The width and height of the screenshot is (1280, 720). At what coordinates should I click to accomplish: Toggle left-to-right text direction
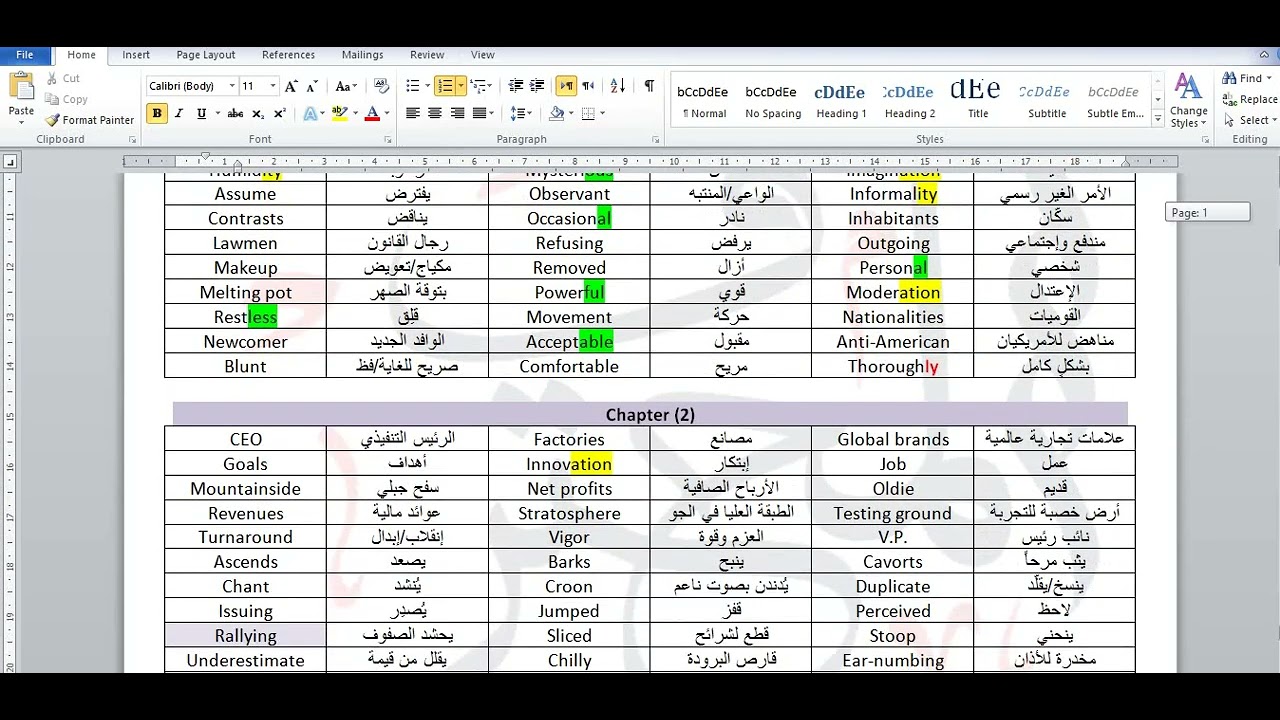(566, 87)
